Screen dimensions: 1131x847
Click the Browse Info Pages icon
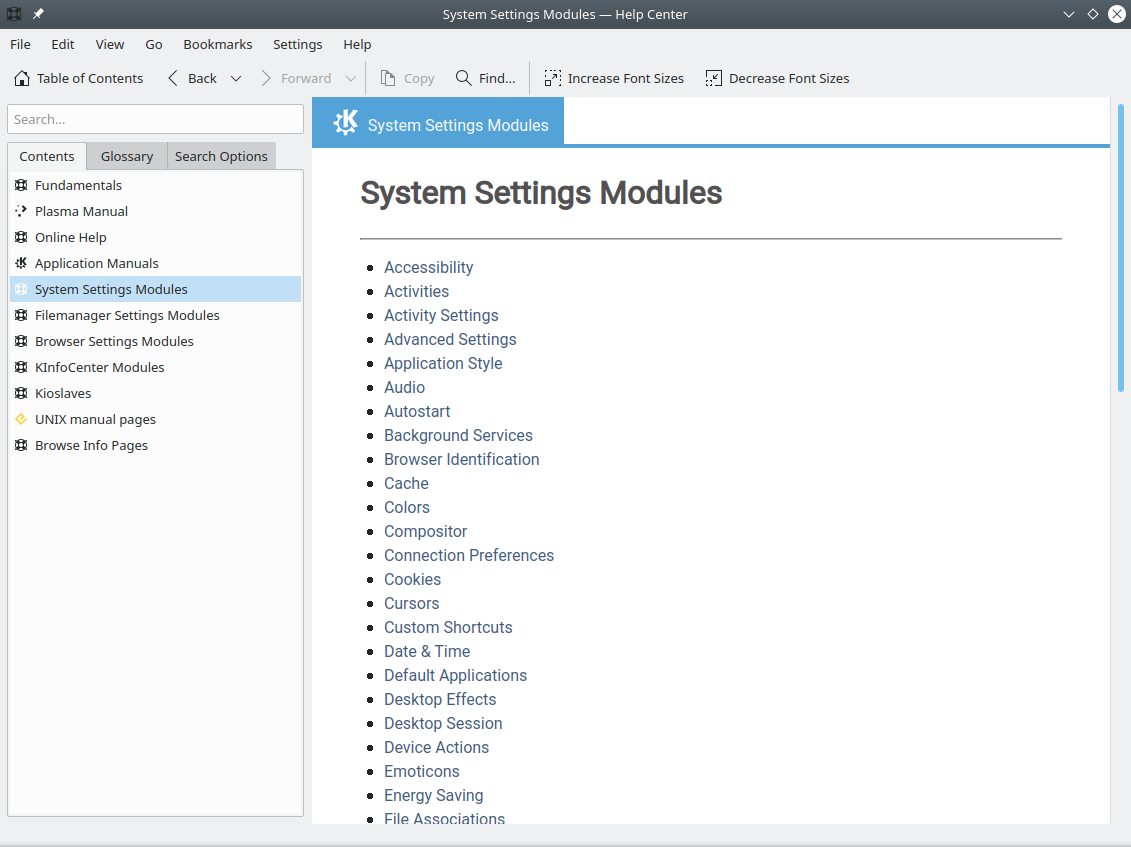point(21,445)
